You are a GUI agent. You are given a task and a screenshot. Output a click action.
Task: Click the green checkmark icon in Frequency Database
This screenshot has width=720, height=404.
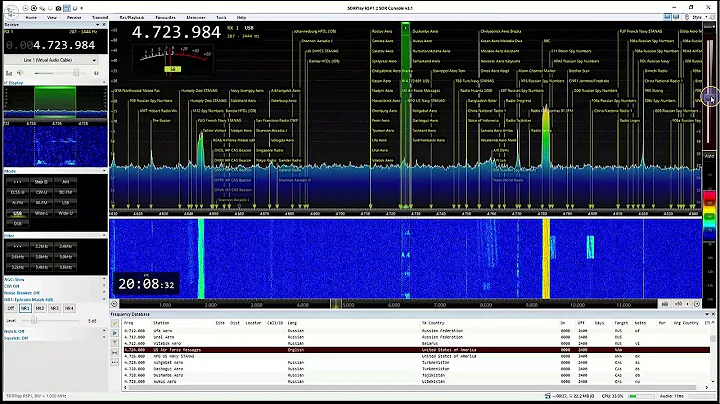click(115, 324)
